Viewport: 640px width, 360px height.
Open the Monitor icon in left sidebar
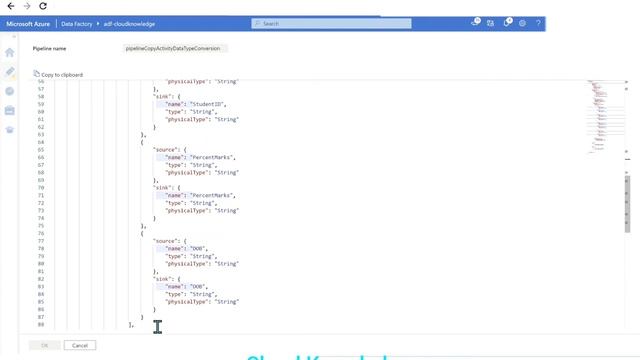[10, 91]
